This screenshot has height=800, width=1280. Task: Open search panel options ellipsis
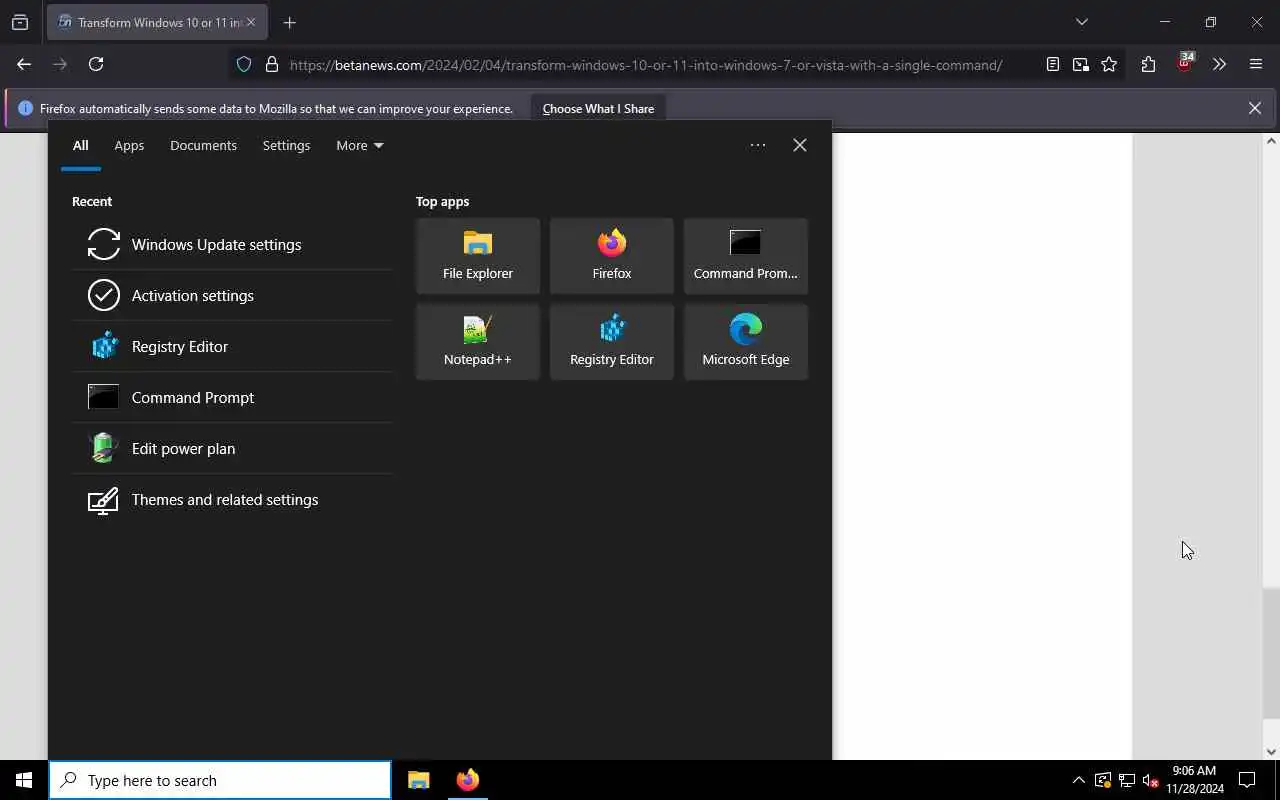pos(758,145)
